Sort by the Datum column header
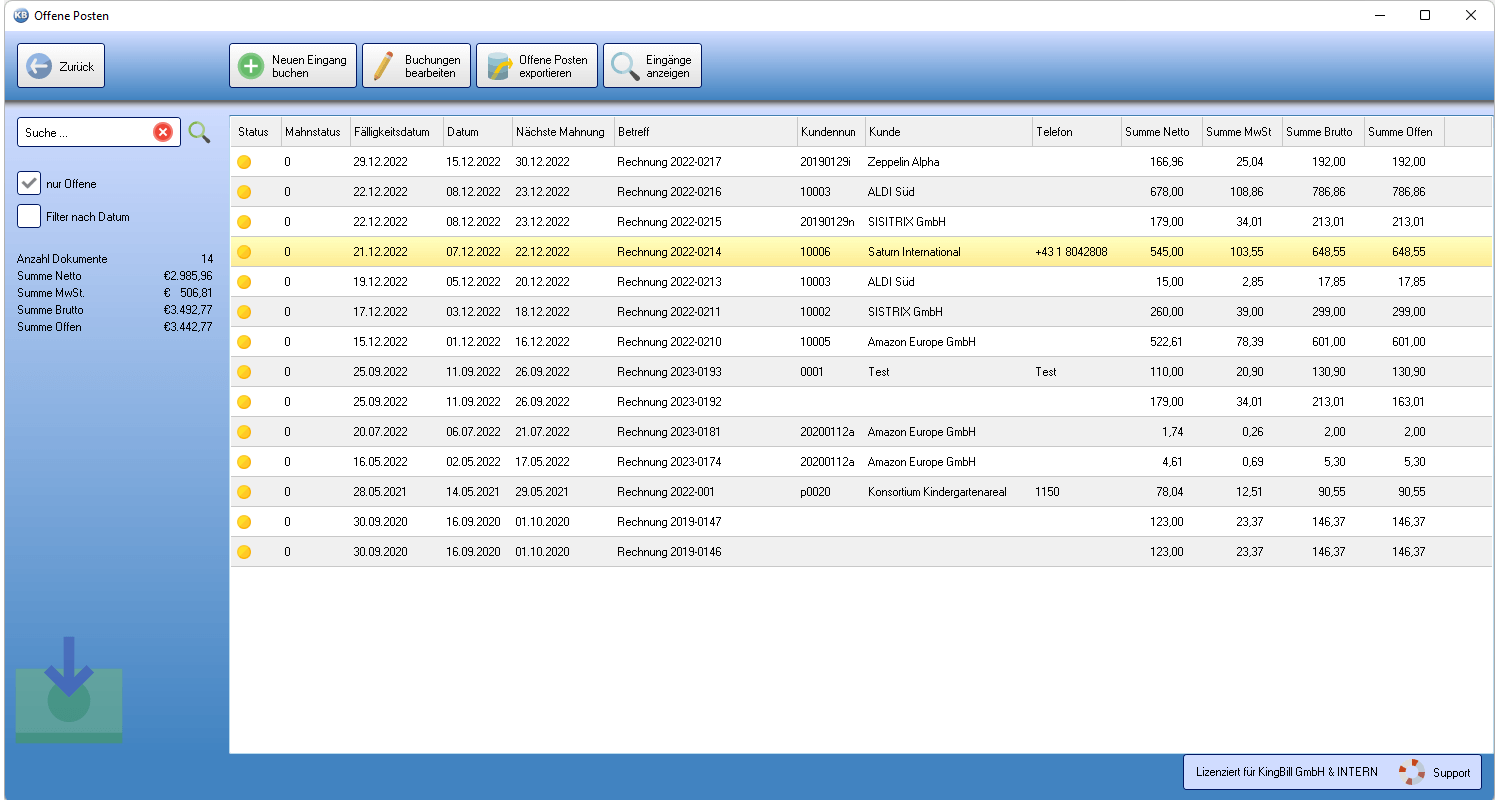 [478, 132]
